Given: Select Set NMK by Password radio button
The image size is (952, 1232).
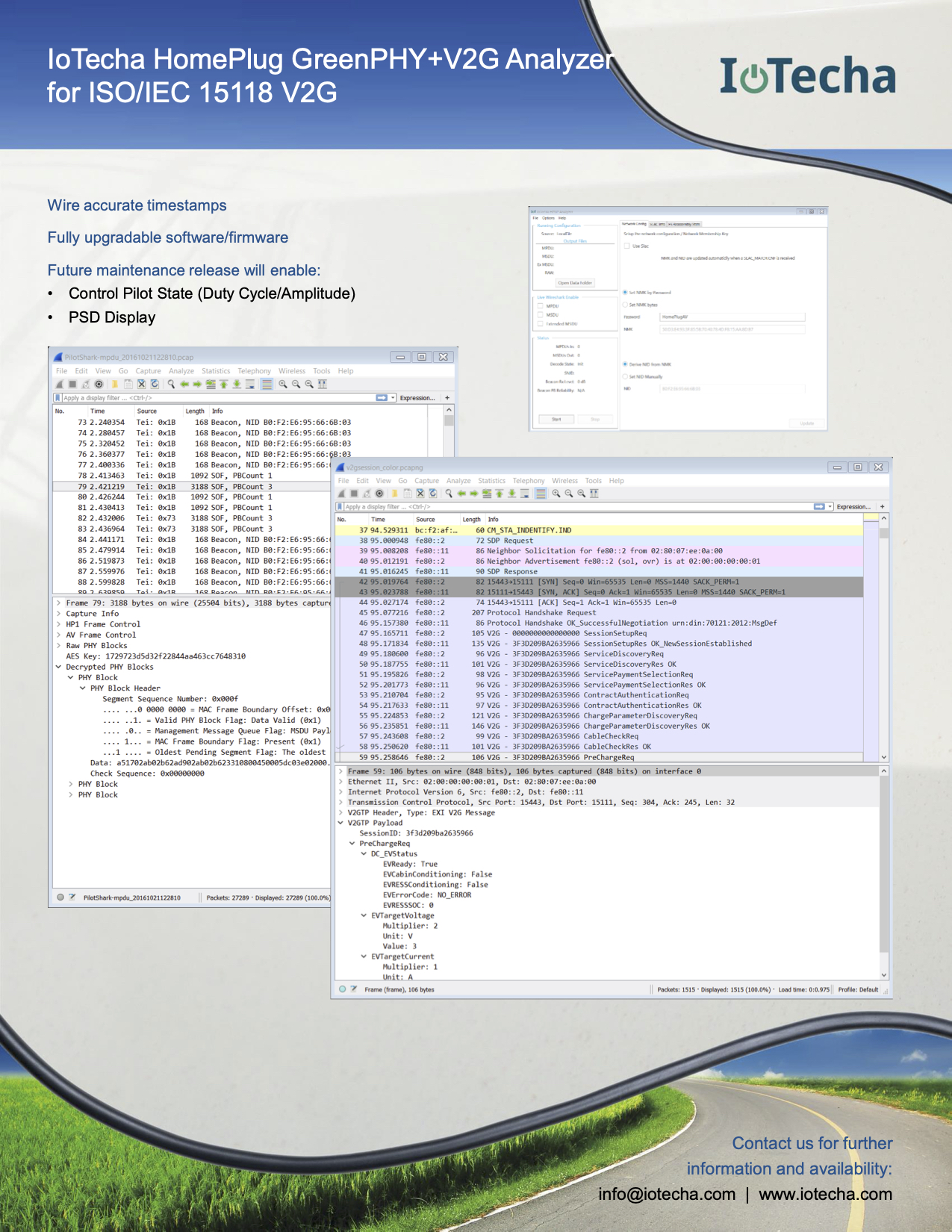Looking at the screenshot, I should point(625,292).
